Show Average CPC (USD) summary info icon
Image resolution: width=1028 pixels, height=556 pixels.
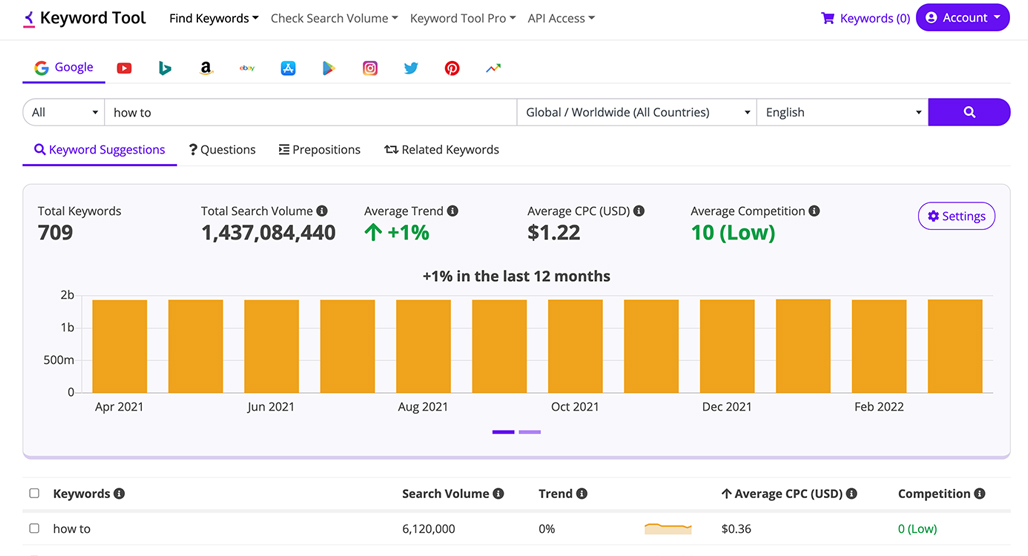pos(639,211)
